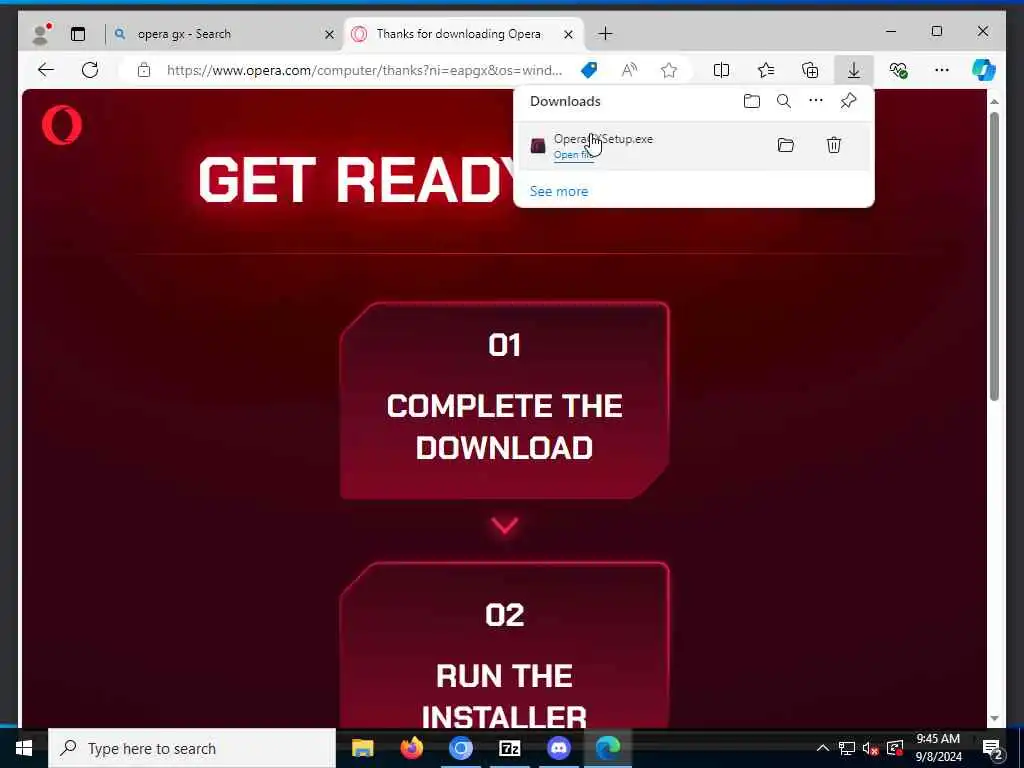Open the tab actions menu icon
Image resolution: width=1024 pixels, height=768 pixels.
78,34
